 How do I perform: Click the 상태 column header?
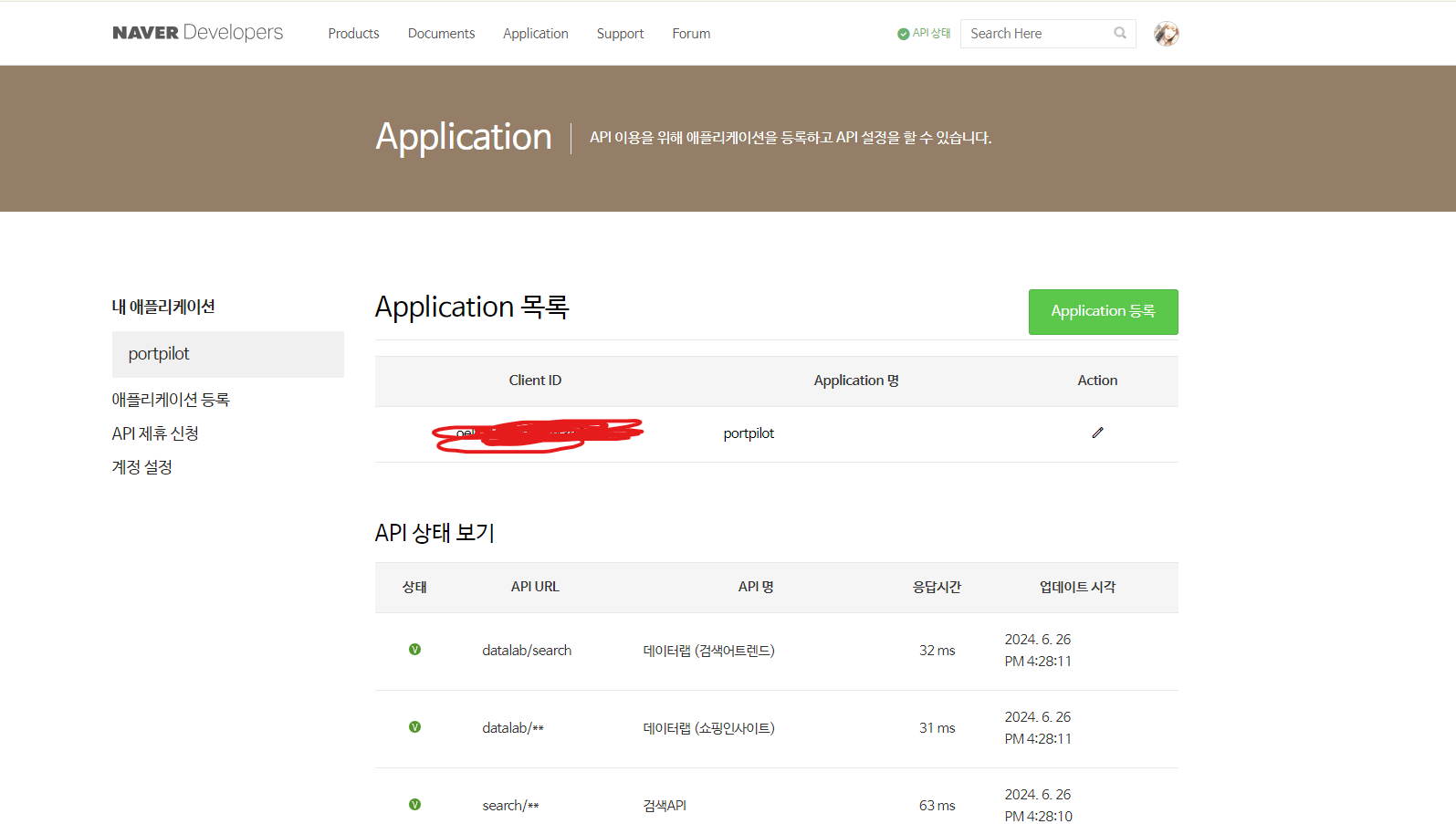tap(414, 587)
